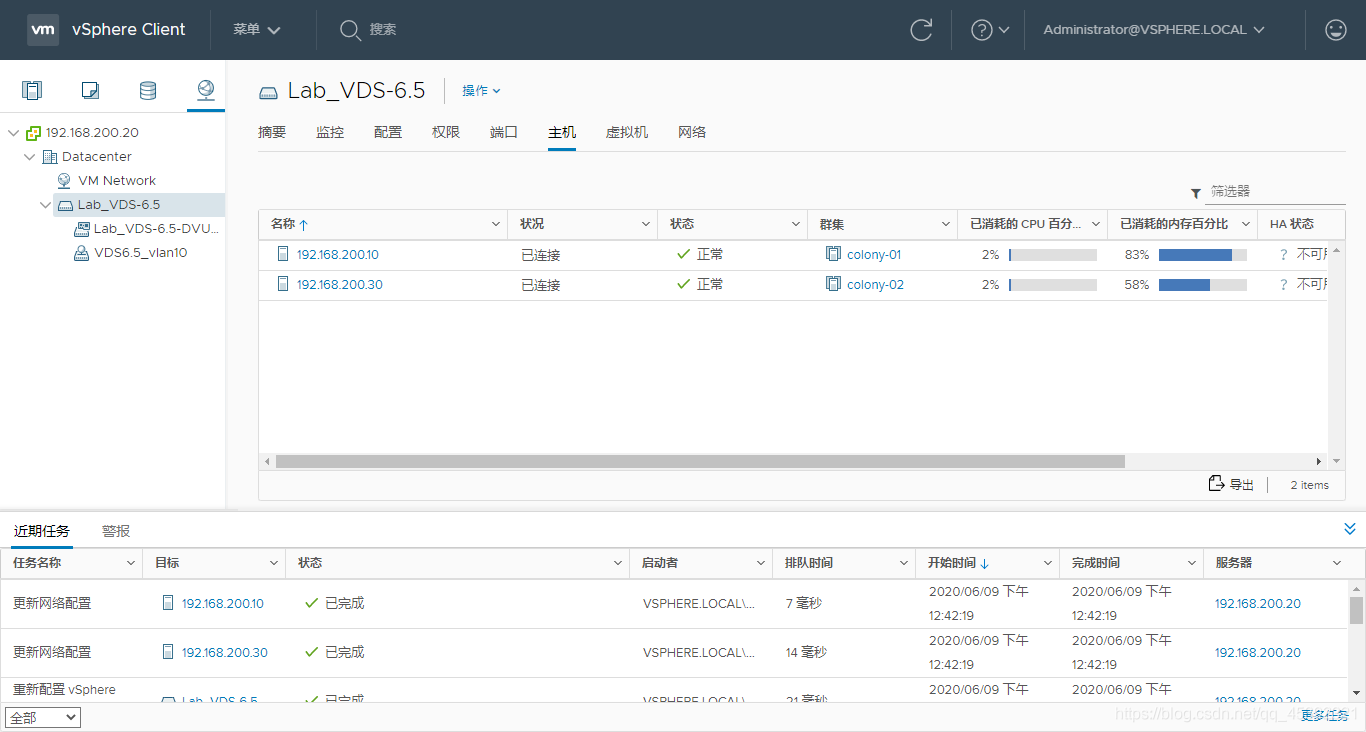
Task: Click the Lab_VDS-6.5-DVU uplink icon
Action: click(82, 229)
